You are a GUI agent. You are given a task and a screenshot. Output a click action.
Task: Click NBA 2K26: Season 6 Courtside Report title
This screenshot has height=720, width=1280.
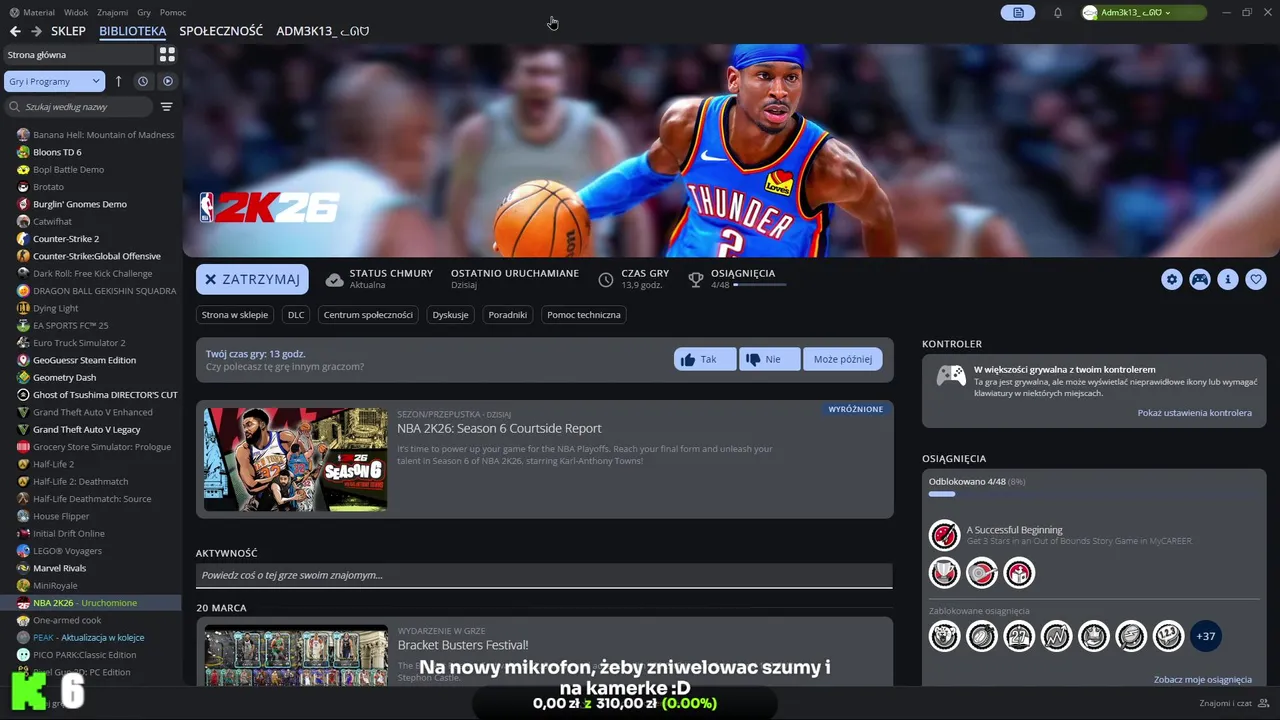point(499,428)
